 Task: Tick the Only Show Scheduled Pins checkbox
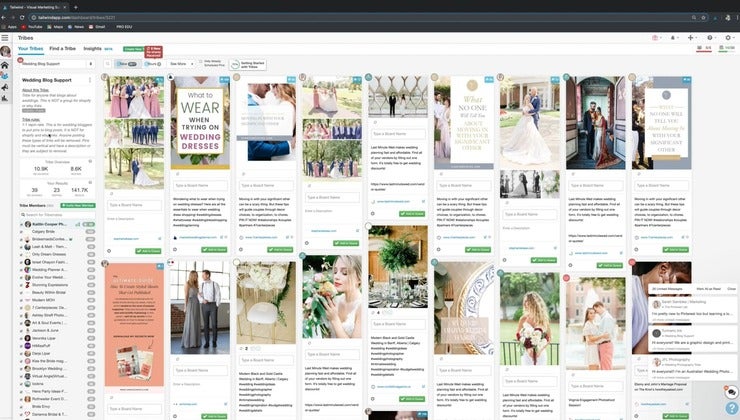[x=201, y=62]
